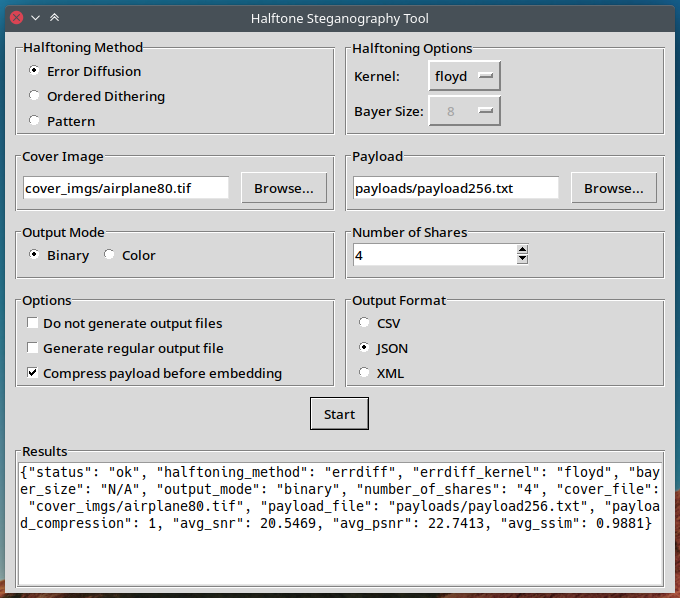Click the title bar down-chevron minimize icon
680x598 pixels.
(36, 18)
